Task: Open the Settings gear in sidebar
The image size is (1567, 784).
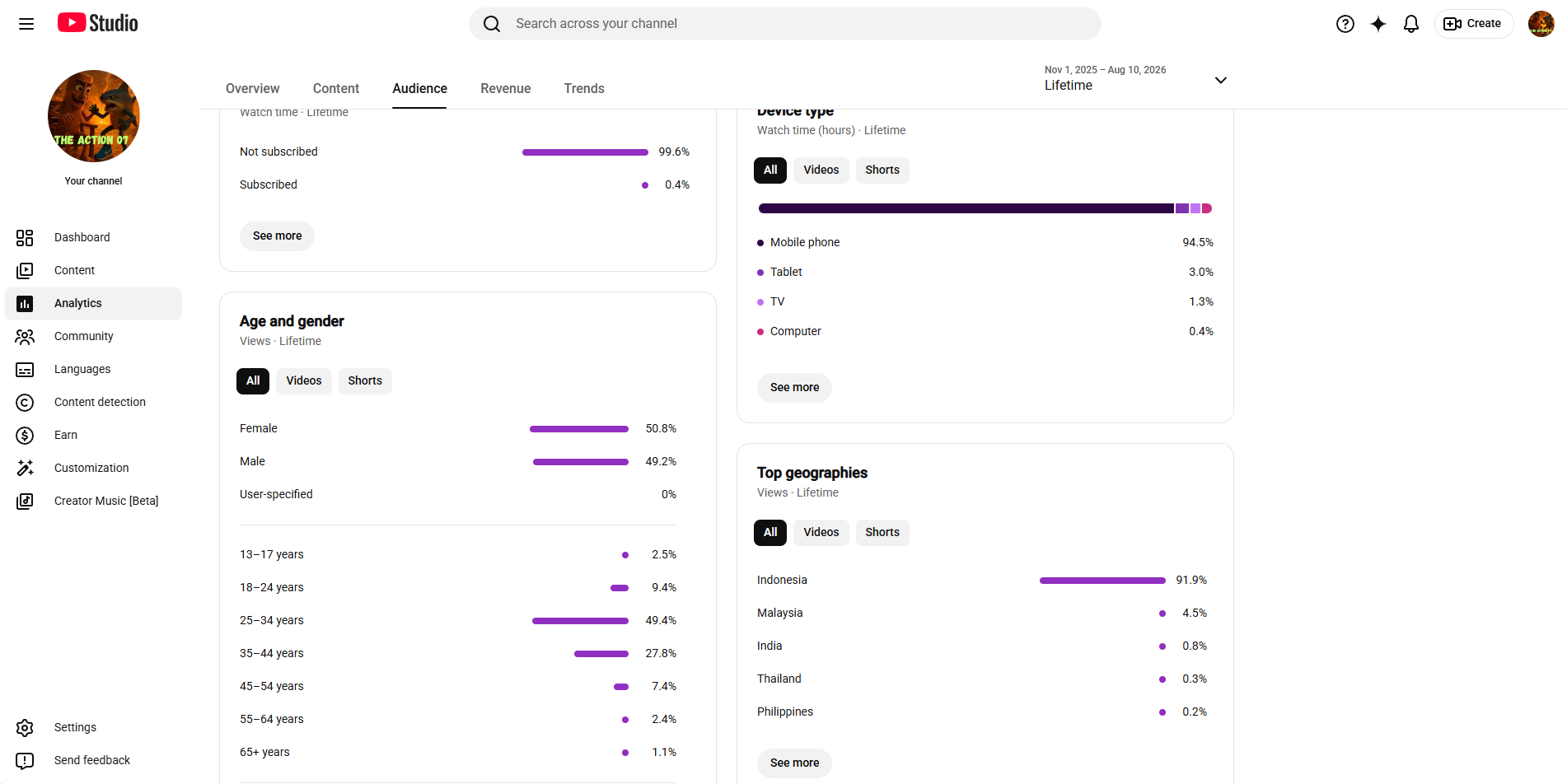Action: tap(25, 727)
